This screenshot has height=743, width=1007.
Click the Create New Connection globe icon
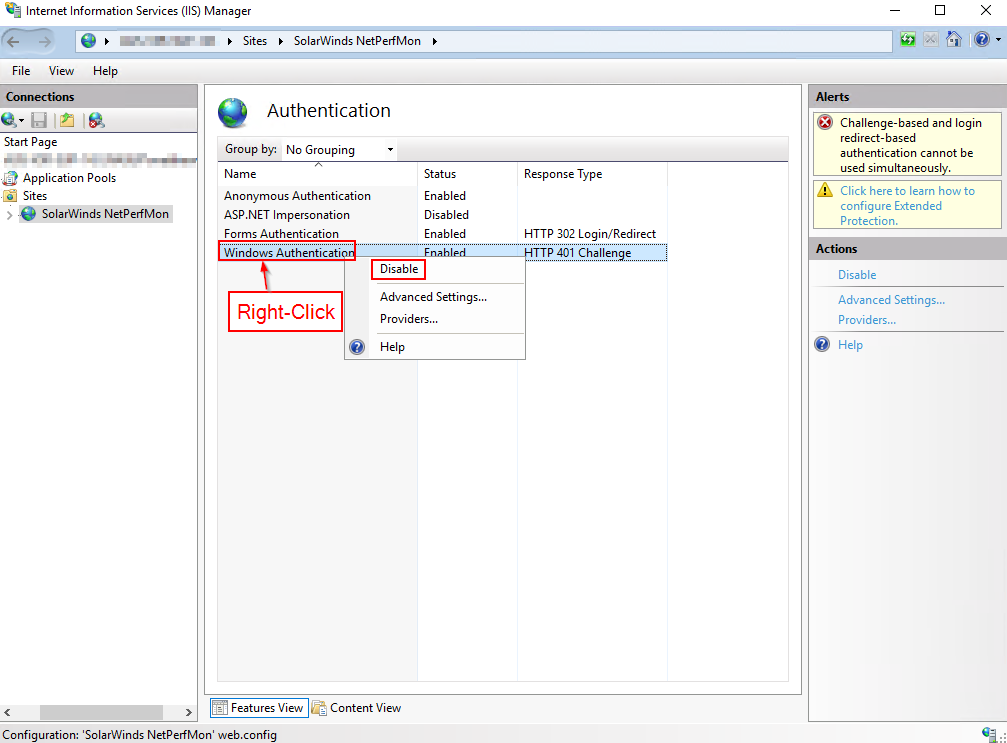pos(10,120)
